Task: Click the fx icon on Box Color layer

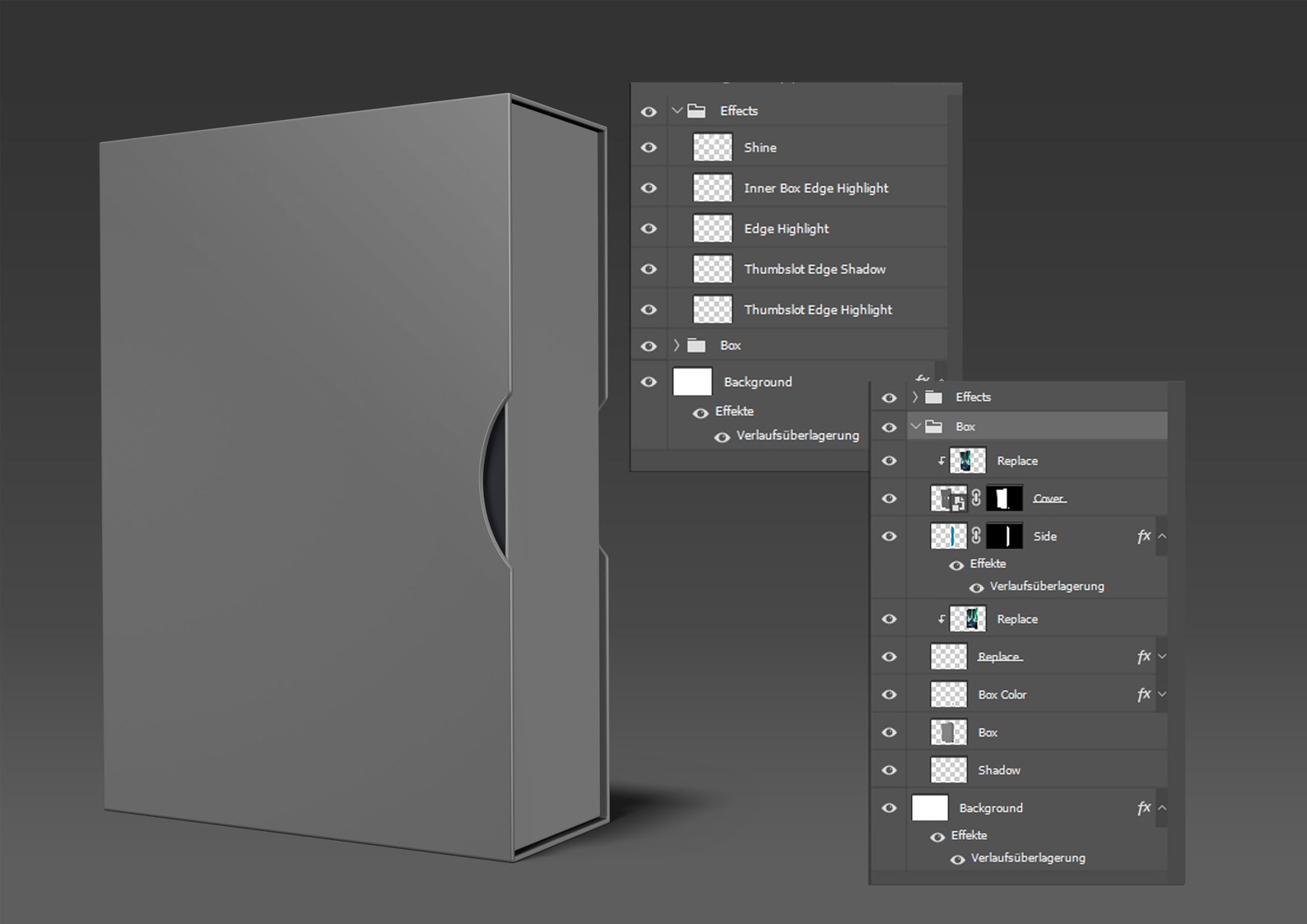Action: tap(1143, 694)
